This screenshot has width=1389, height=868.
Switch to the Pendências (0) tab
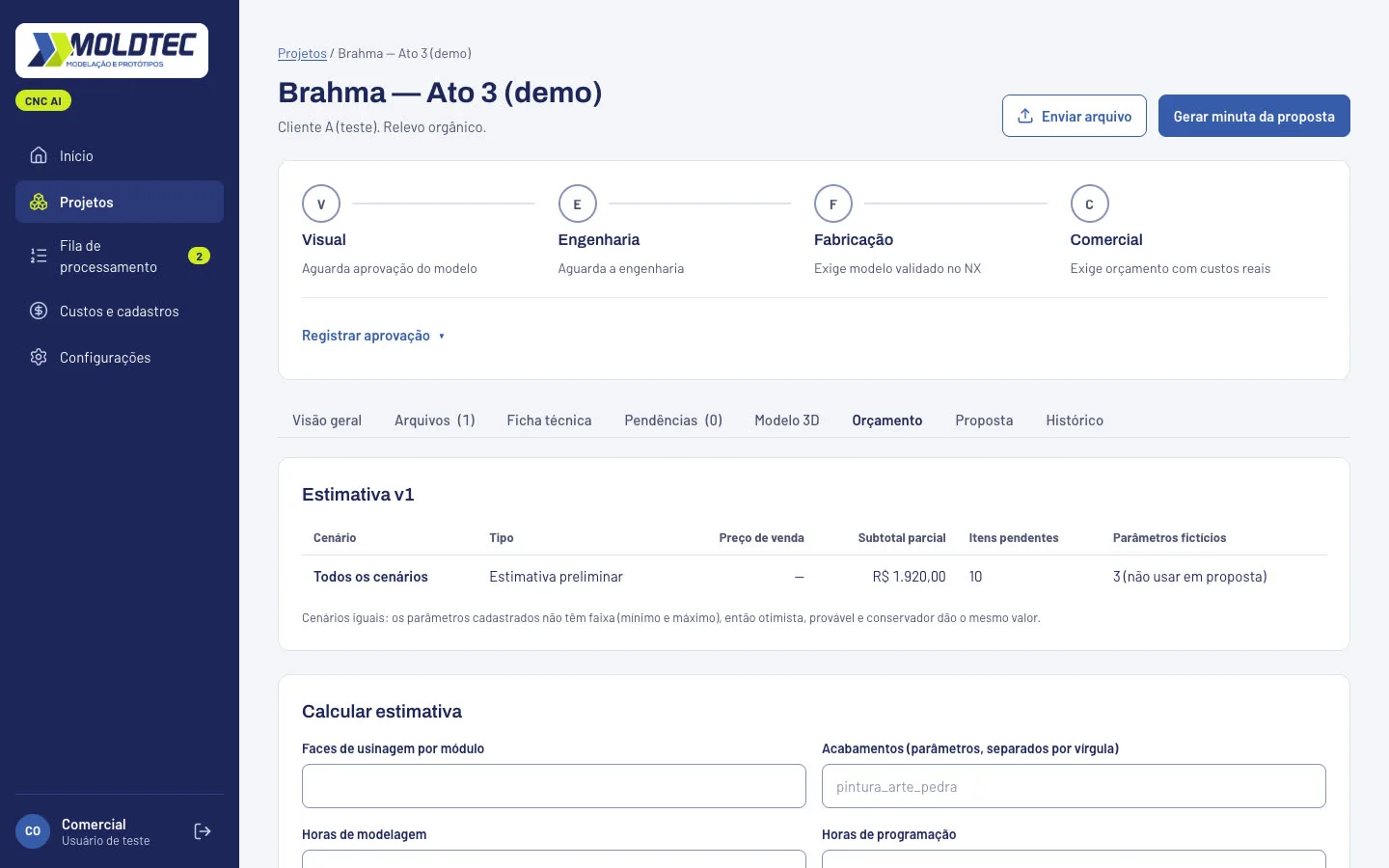[673, 420]
